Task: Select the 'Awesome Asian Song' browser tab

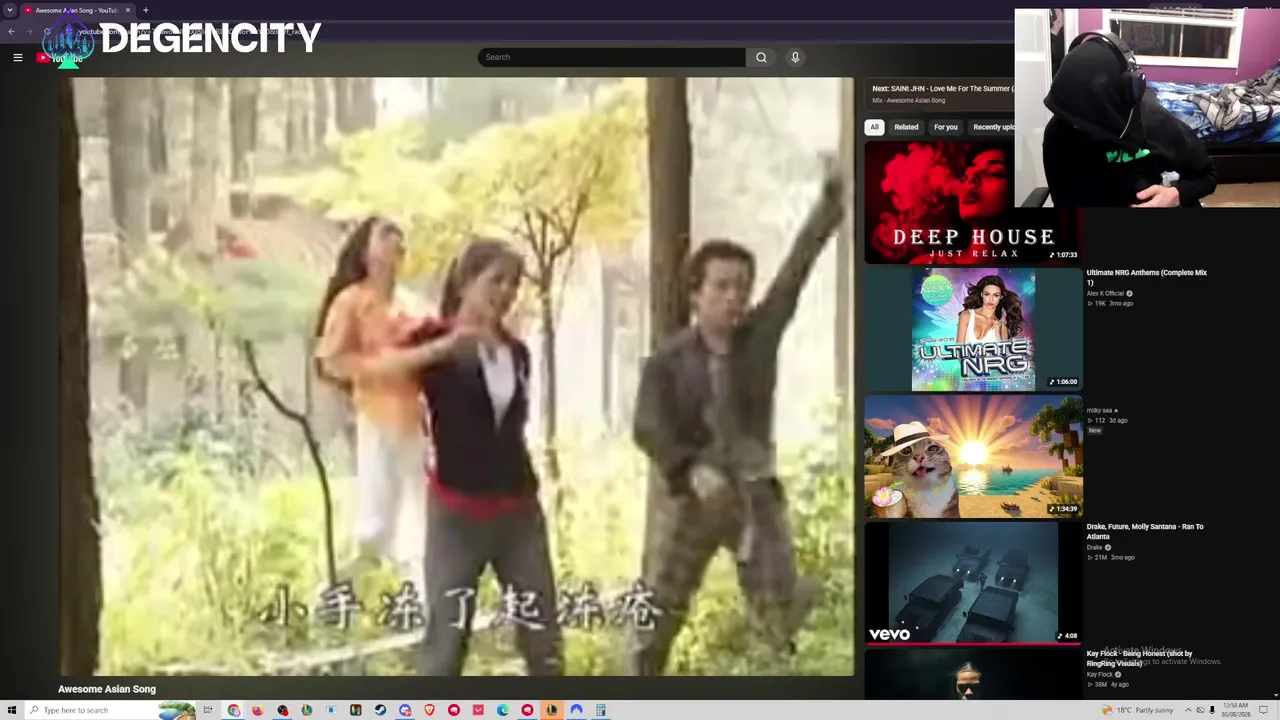Action: tap(77, 10)
